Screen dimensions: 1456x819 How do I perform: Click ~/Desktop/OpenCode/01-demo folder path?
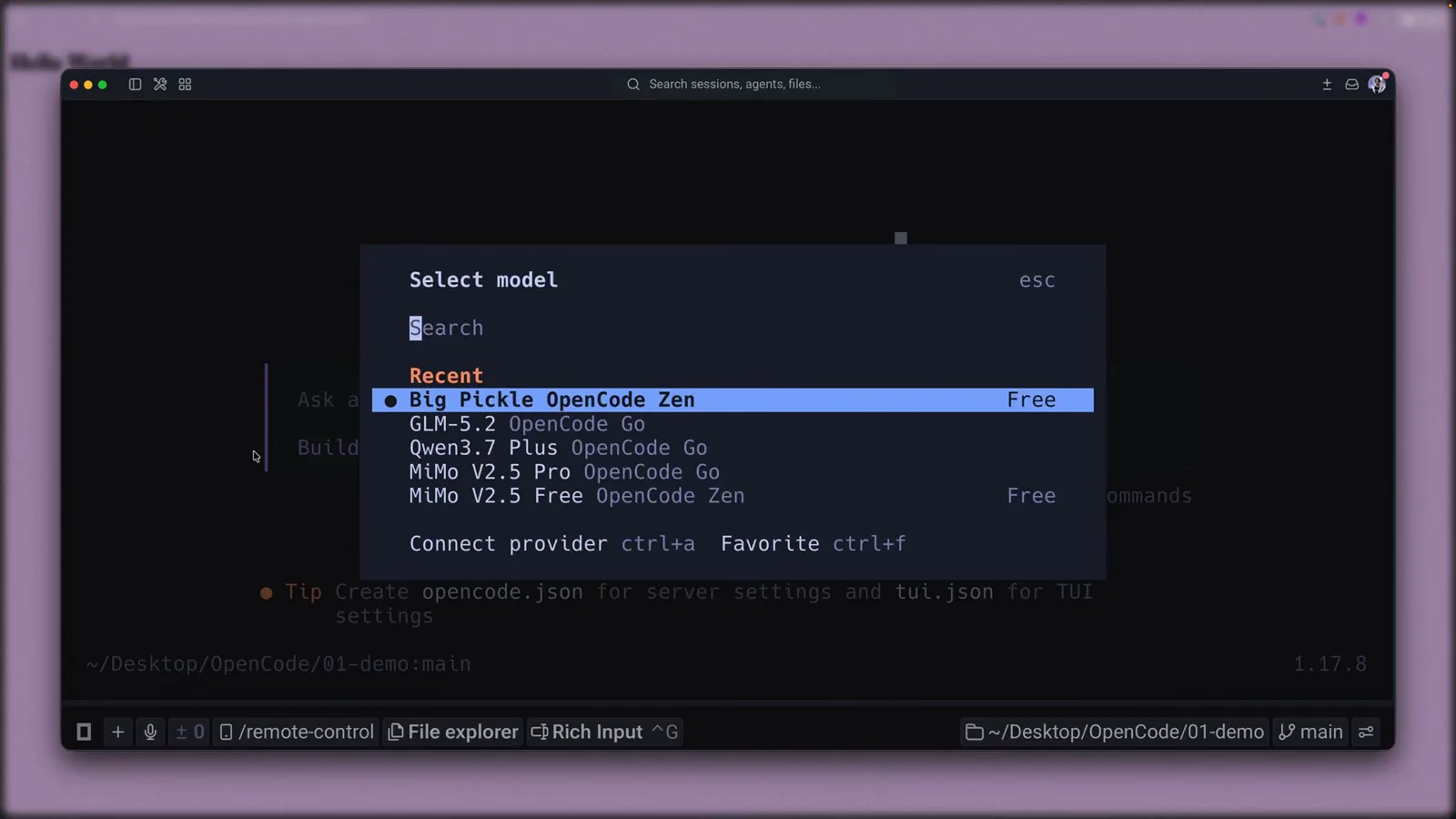[x=1115, y=732]
